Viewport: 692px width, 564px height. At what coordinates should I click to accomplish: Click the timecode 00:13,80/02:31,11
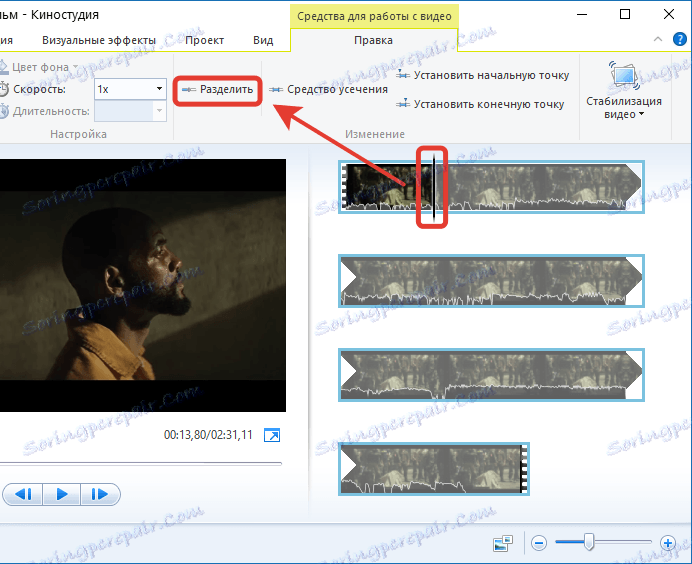point(208,435)
